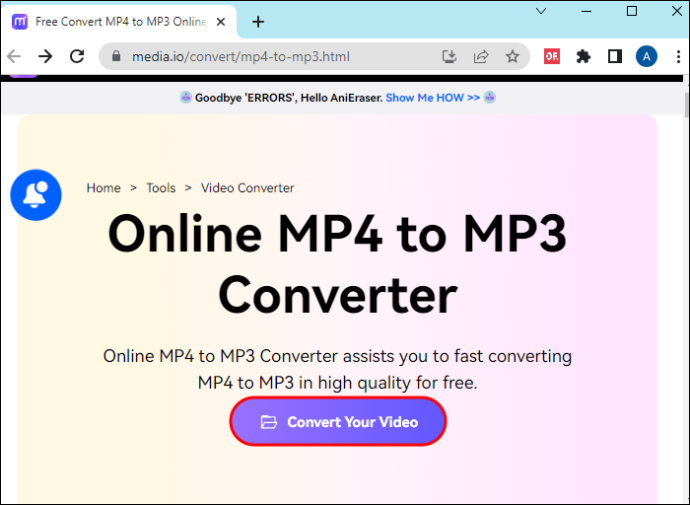Screen dimensions: 690x505
Task: Go to Tools breadcrumb
Action: [x=161, y=188]
